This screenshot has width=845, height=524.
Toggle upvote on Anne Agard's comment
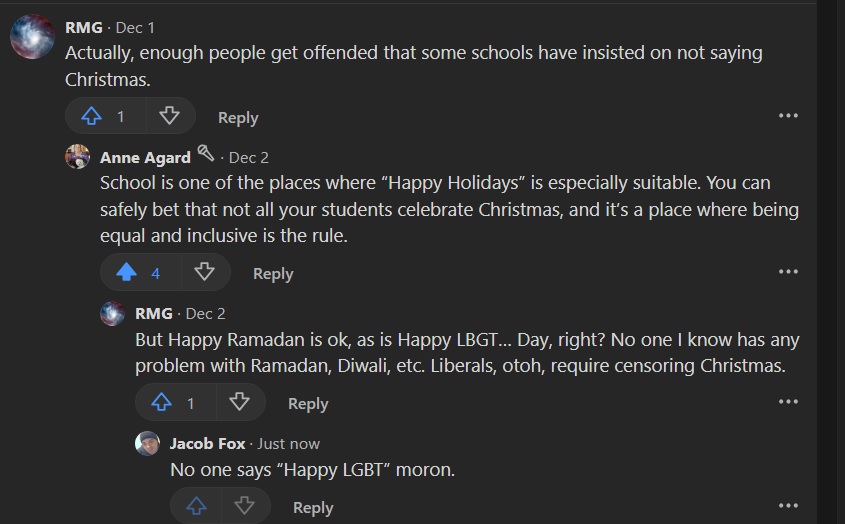click(127, 273)
